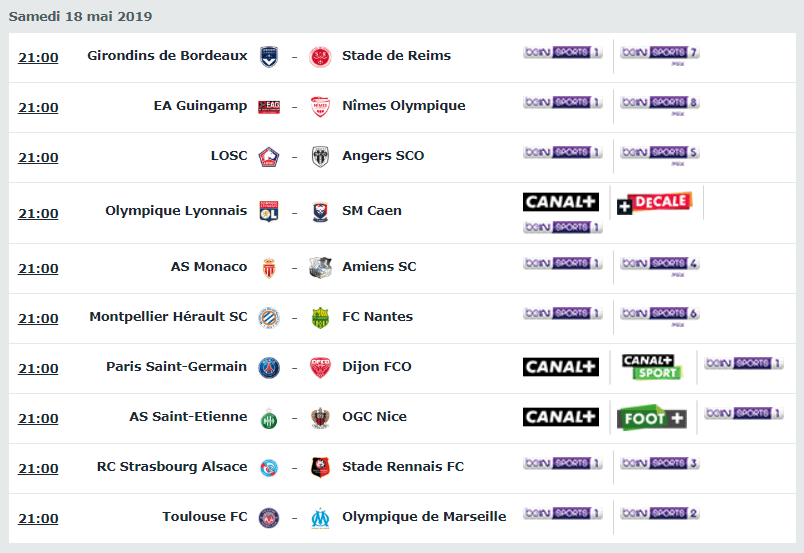Select the CANAL+ SPORT channel logo

[x=652, y=367]
